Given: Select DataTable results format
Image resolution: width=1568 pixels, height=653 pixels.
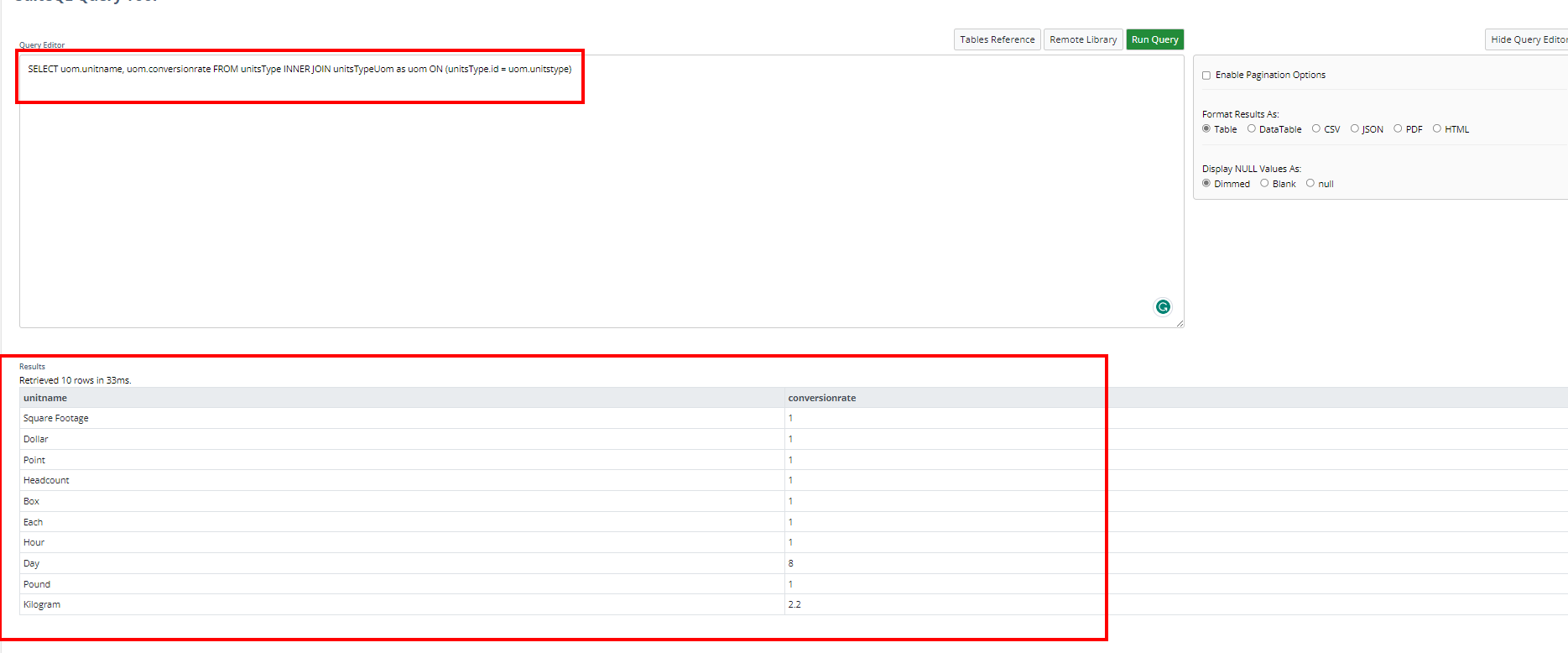Looking at the screenshot, I should (x=1251, y=128).
